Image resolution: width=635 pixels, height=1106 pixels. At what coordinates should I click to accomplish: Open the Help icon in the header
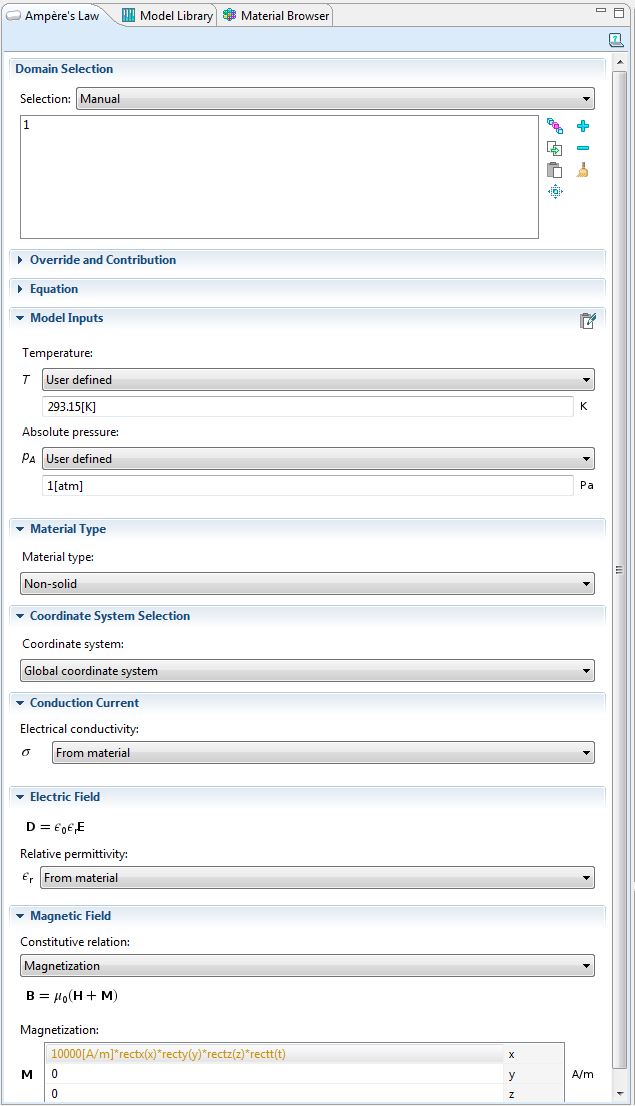pos(616,40)
